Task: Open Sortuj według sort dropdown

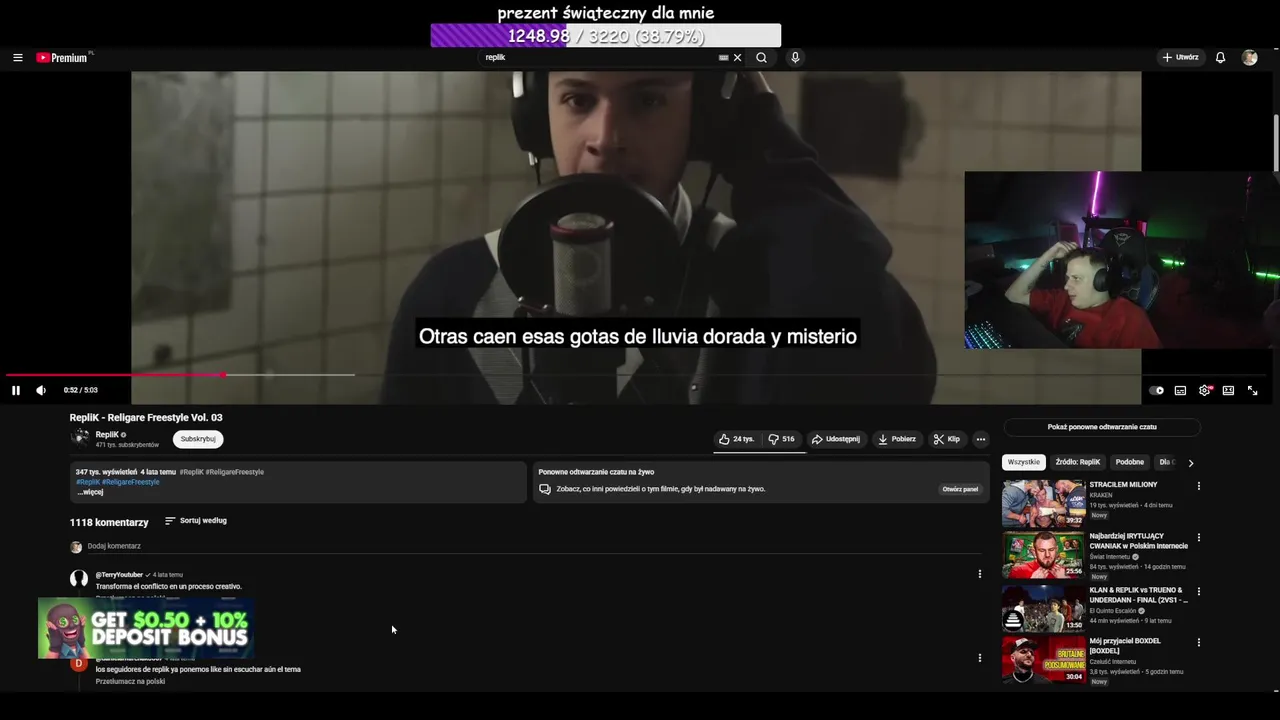Action: [x=196, y=521]
